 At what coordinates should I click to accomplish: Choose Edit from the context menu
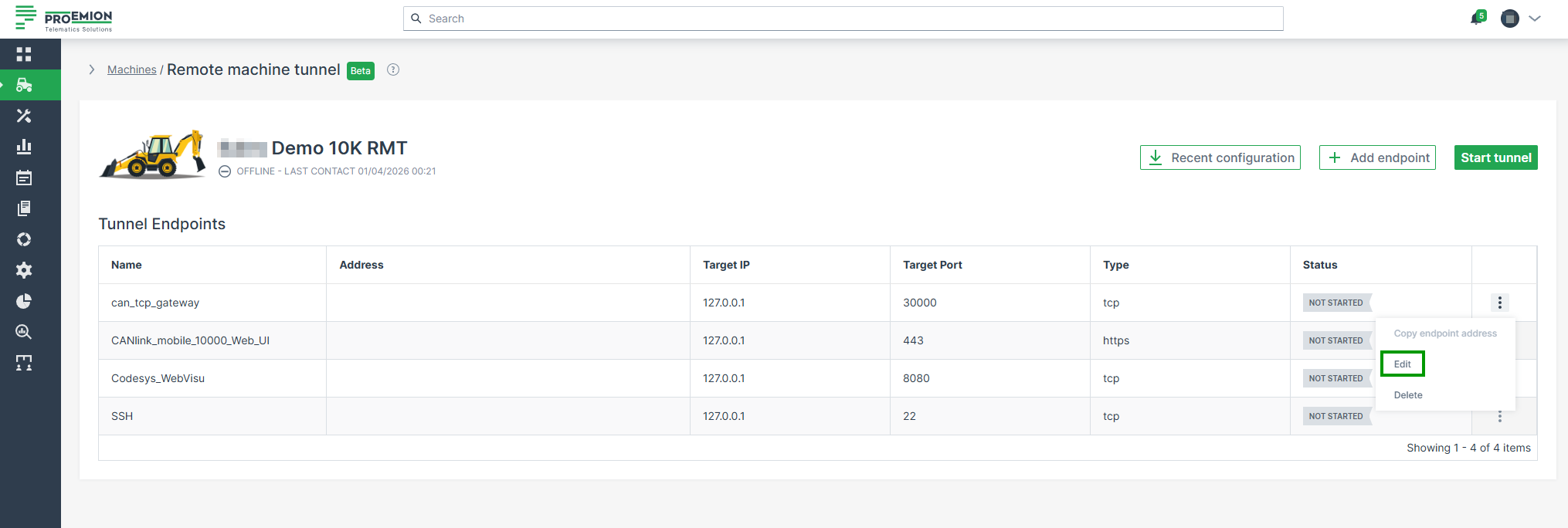tap(1402, 364)
